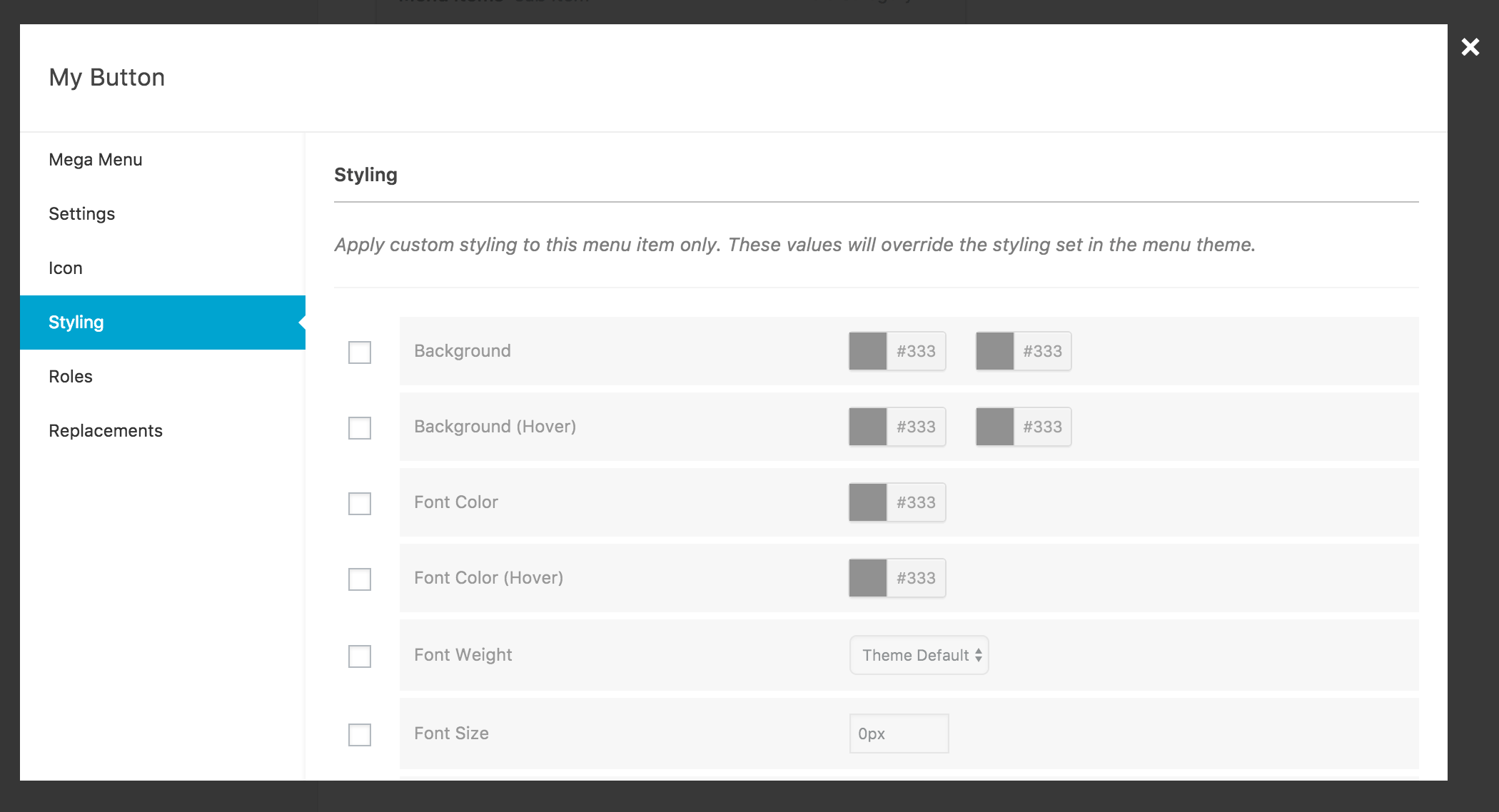This screenshot has width=1499, height=812.
Task: Switch to the Replacements tab
Action: [105, 430]
